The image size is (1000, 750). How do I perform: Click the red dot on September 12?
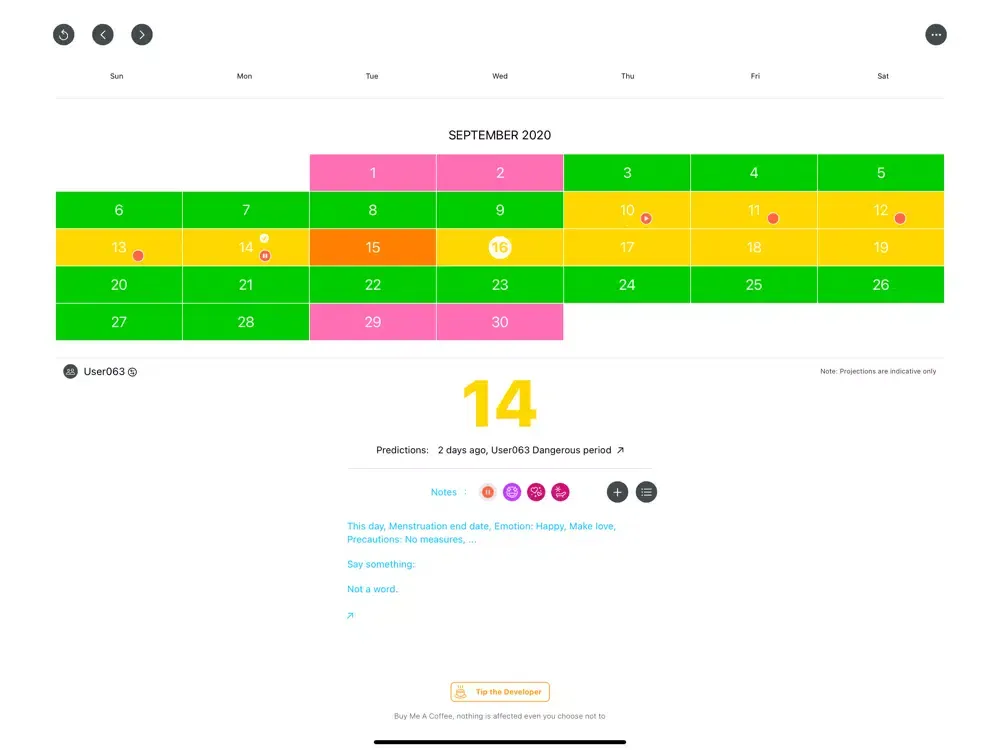pyautogui.click(x=900, y=218)
